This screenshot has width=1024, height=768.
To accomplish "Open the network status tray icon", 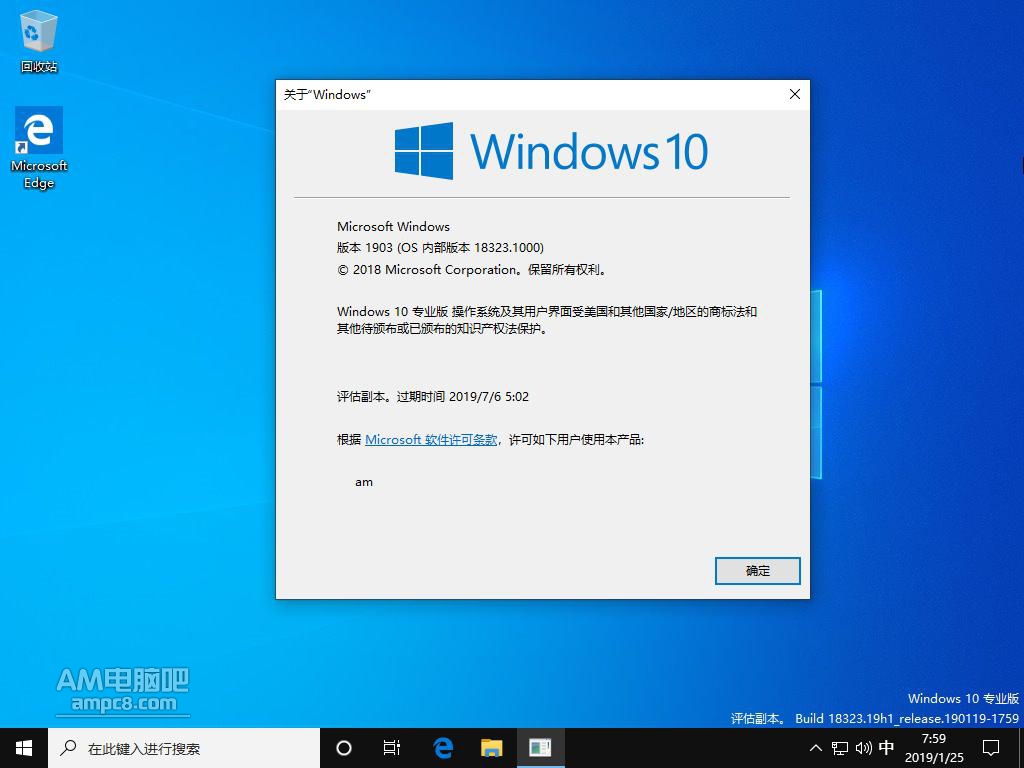I will pos(840,748).
